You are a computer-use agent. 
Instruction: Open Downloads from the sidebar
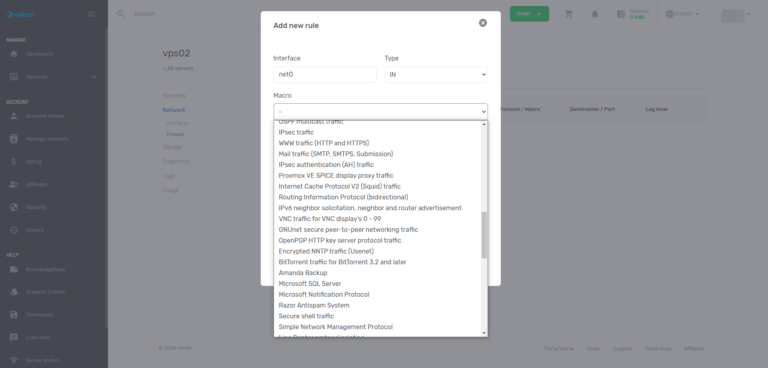pos(40,315)
